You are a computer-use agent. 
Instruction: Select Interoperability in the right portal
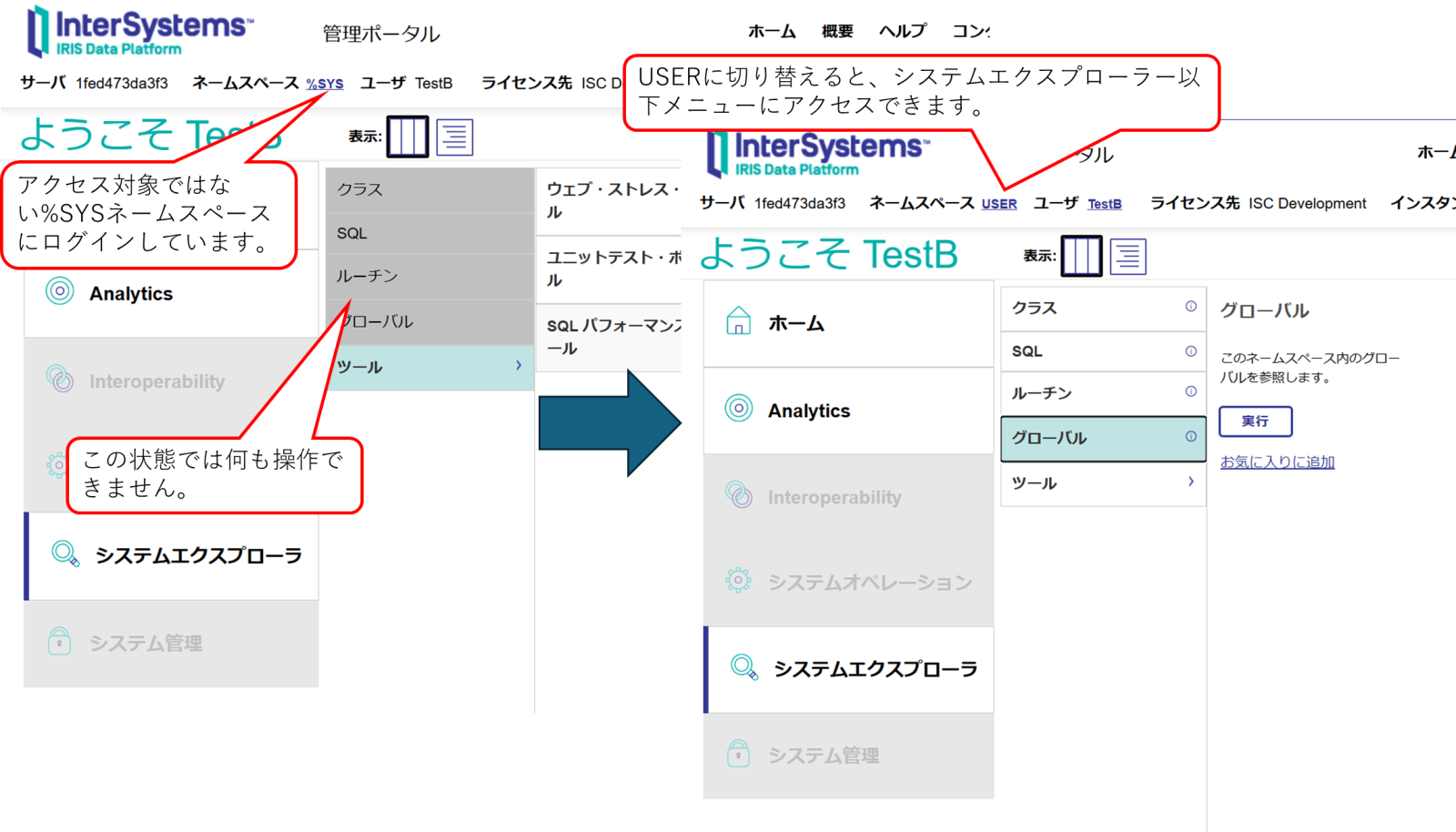coord(848,497)
